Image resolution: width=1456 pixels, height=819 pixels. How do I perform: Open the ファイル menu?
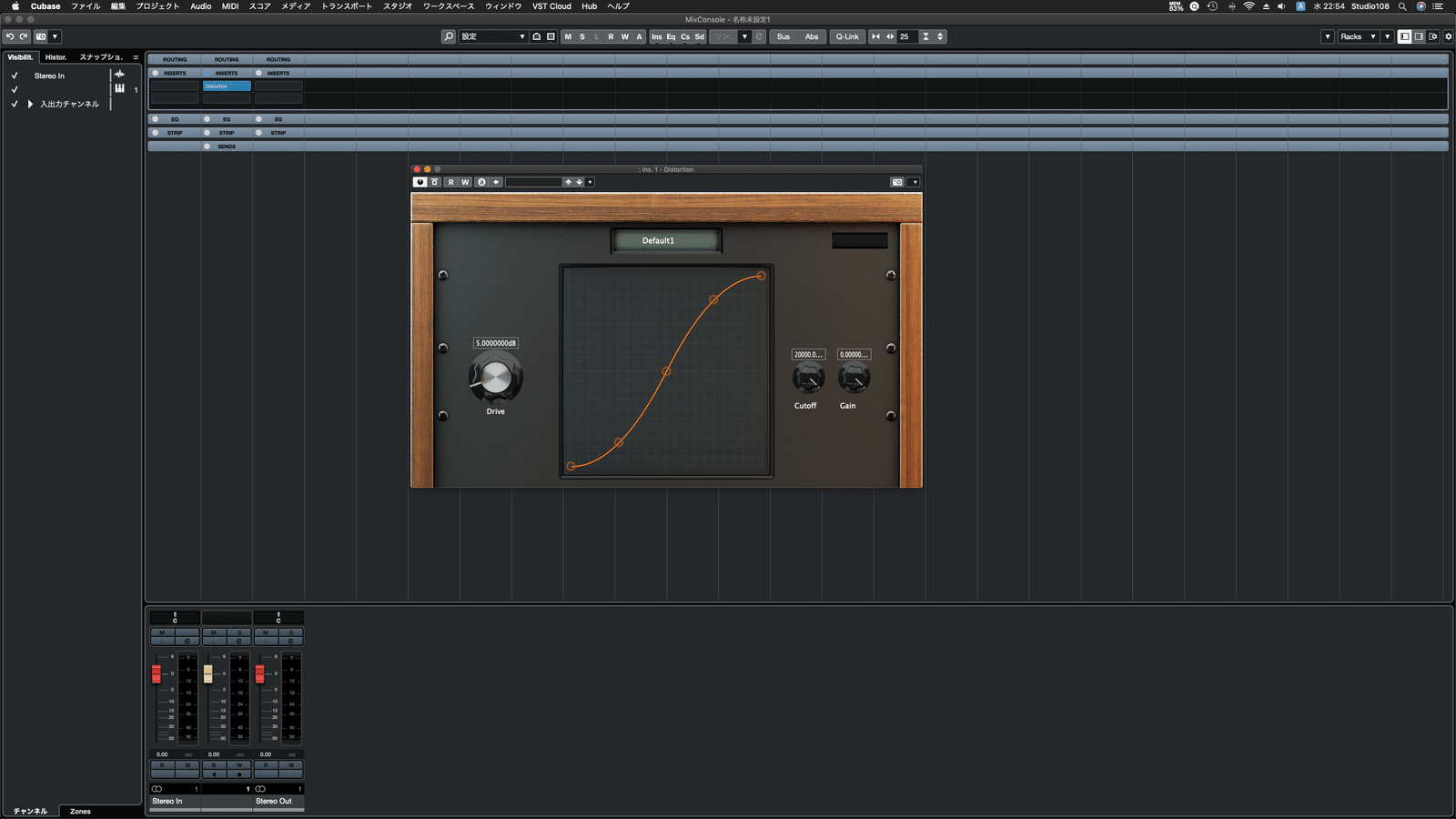tap(86, 6)
